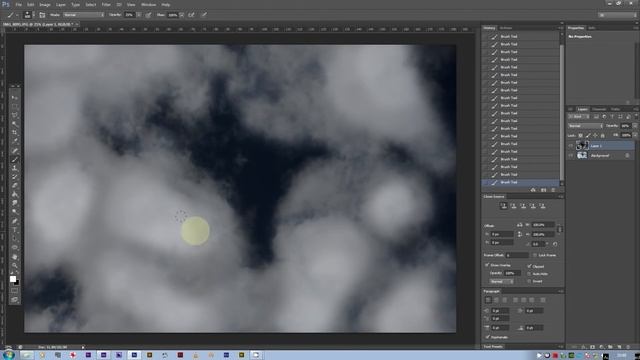Image resolution: width=640 pixels, height=360 pixels.
Task: Open the Brush panel toggle in options bar
Action: click(x=42, y=15)
